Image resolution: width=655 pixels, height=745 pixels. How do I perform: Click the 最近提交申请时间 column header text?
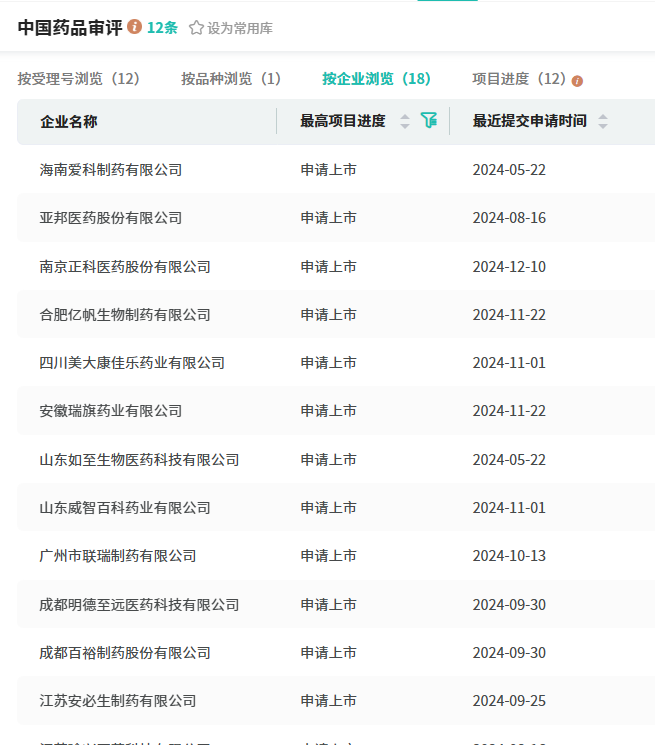click(x=530, y=121)
